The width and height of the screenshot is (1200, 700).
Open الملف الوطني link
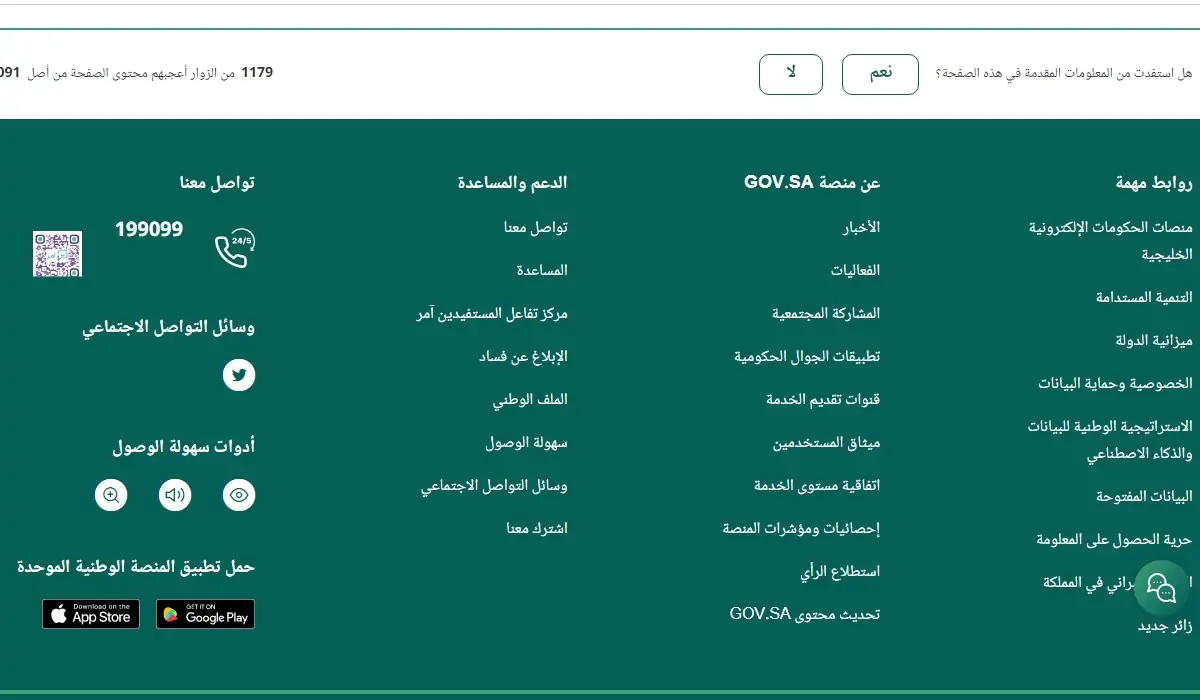[530, 399]
